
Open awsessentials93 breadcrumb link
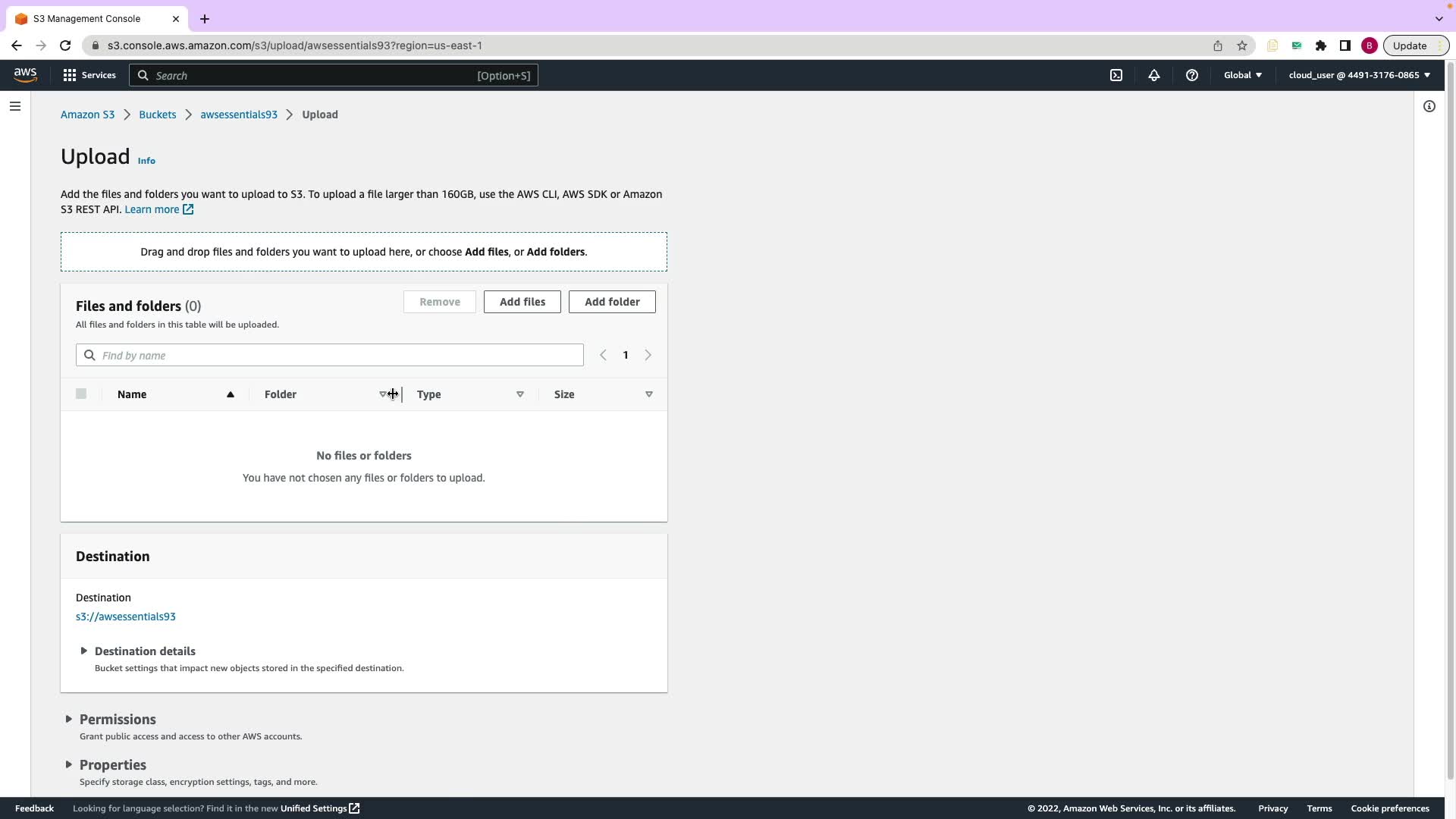239,115
